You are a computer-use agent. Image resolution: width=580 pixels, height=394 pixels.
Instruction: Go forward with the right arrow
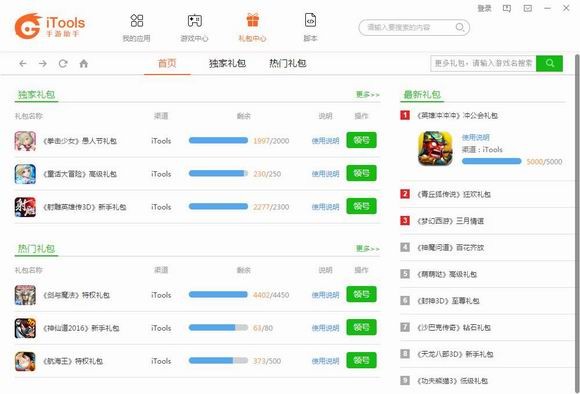[43, 64]
